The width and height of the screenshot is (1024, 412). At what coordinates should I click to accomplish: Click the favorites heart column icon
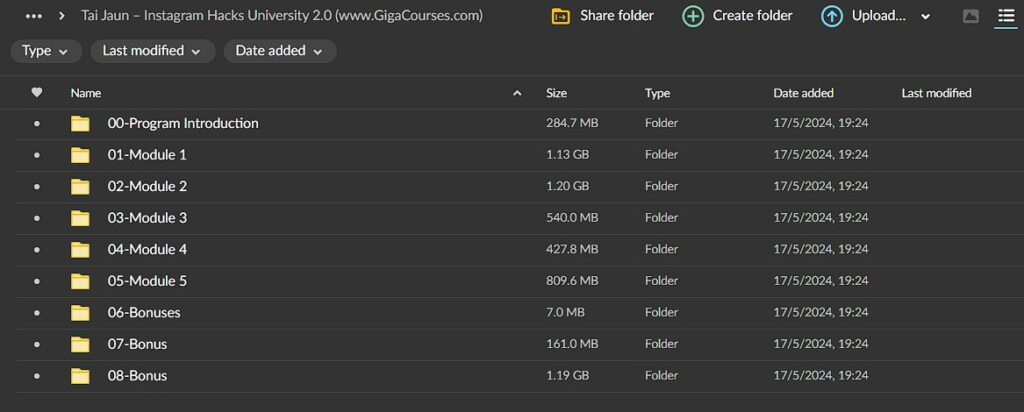(x=37, y=93)
